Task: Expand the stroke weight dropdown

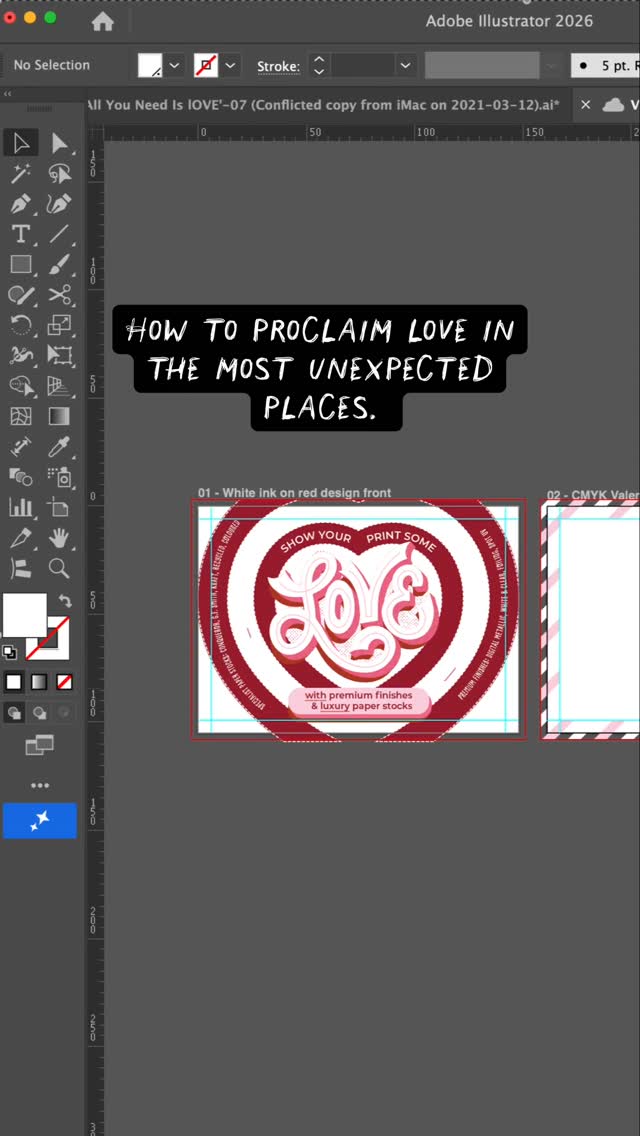Action: tap(405, 65)
